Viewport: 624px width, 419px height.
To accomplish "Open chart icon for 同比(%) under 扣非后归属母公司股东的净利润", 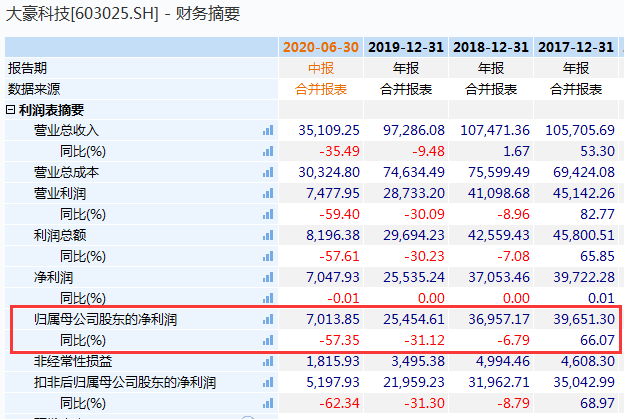I will (x=268, y=403).
